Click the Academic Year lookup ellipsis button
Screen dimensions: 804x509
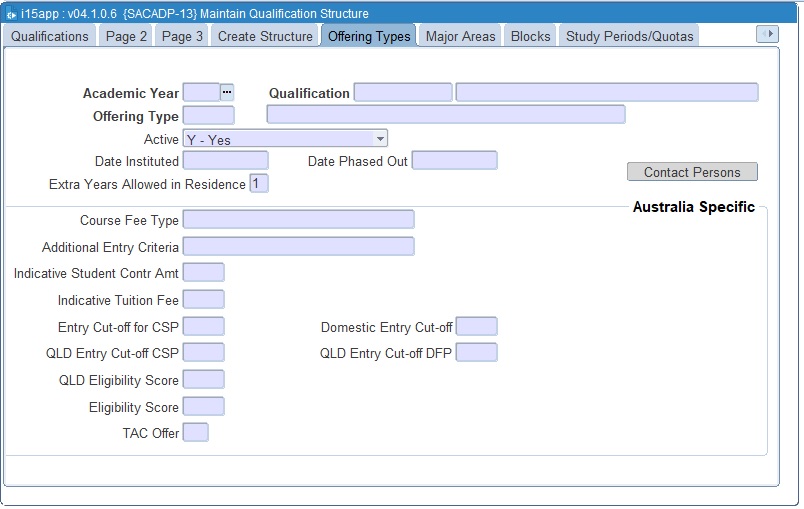coord(227,92)
